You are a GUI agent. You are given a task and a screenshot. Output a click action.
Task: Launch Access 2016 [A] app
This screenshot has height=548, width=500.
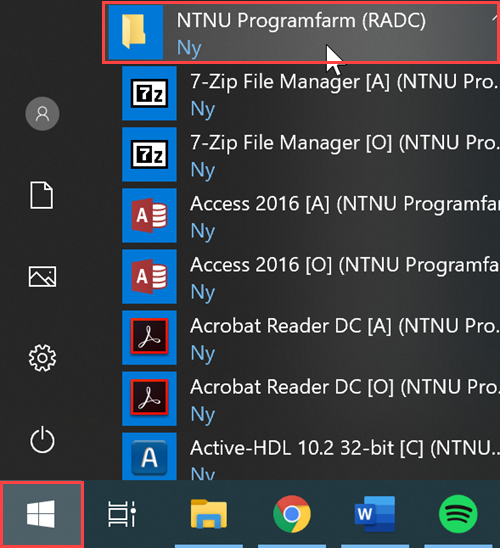pyautogui.click(x=311, y=216)
